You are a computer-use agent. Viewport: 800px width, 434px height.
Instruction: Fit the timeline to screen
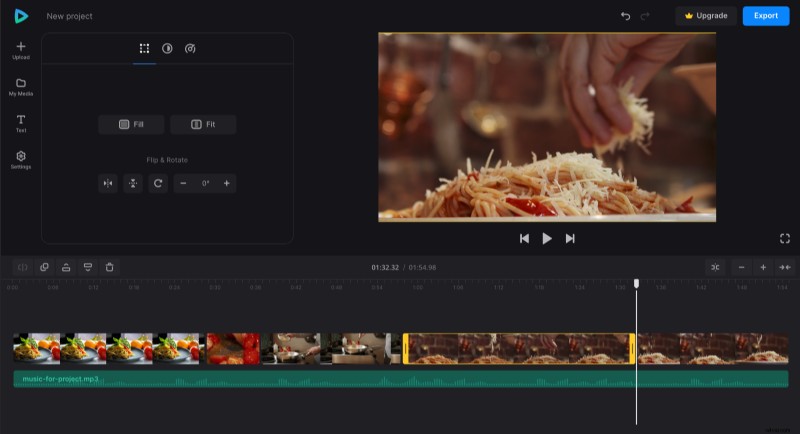pos(785,267)
